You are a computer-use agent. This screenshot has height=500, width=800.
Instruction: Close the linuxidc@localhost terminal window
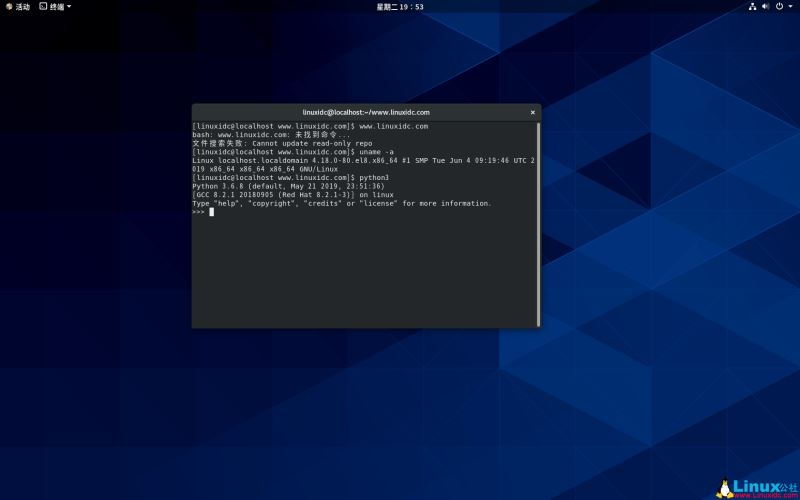point(532,112)
